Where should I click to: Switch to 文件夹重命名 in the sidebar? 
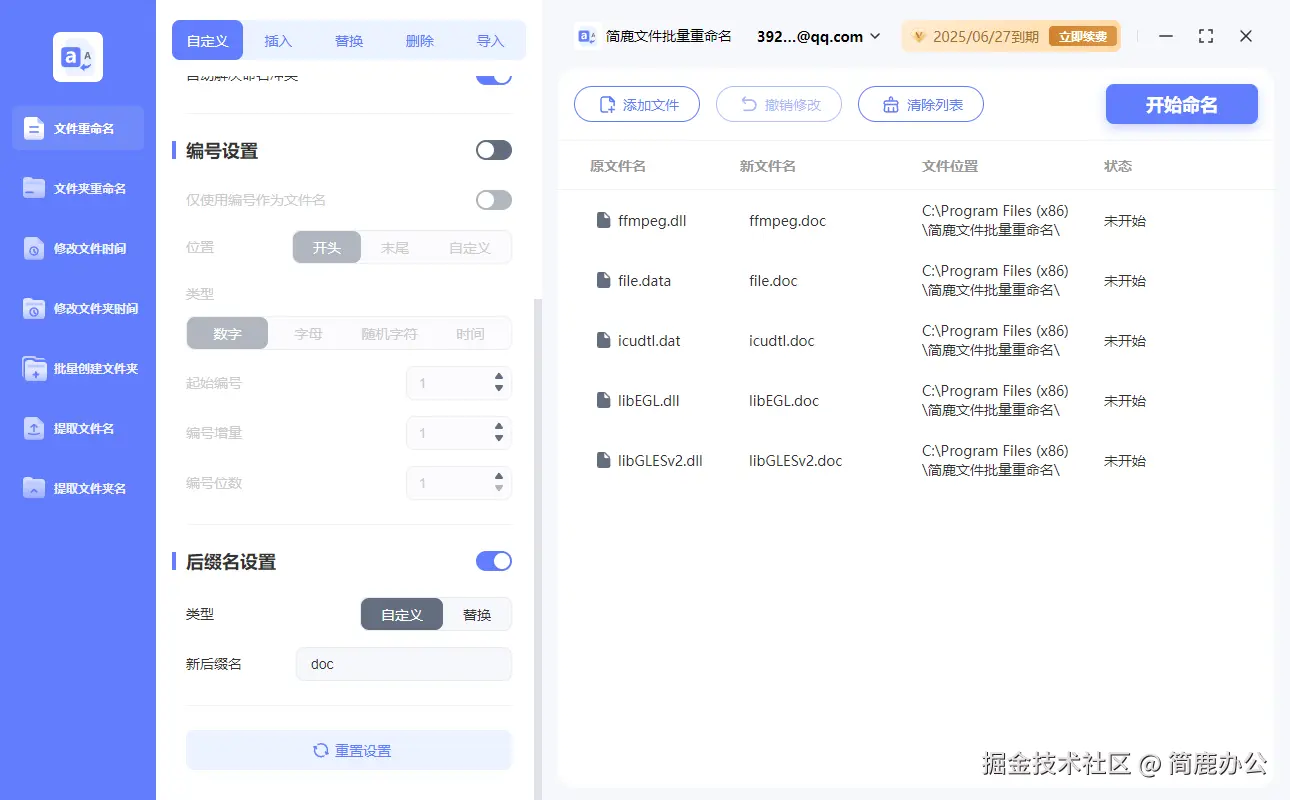(x=77, y=188)
